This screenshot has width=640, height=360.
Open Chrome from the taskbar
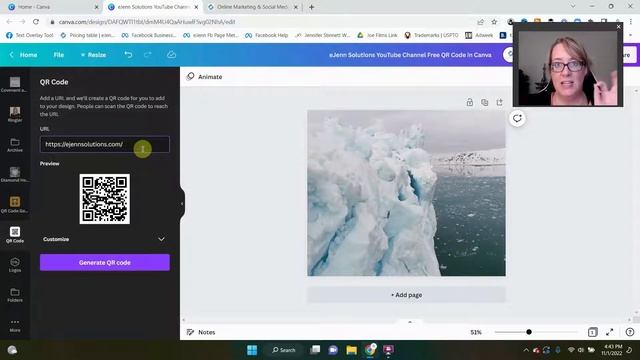370,350
